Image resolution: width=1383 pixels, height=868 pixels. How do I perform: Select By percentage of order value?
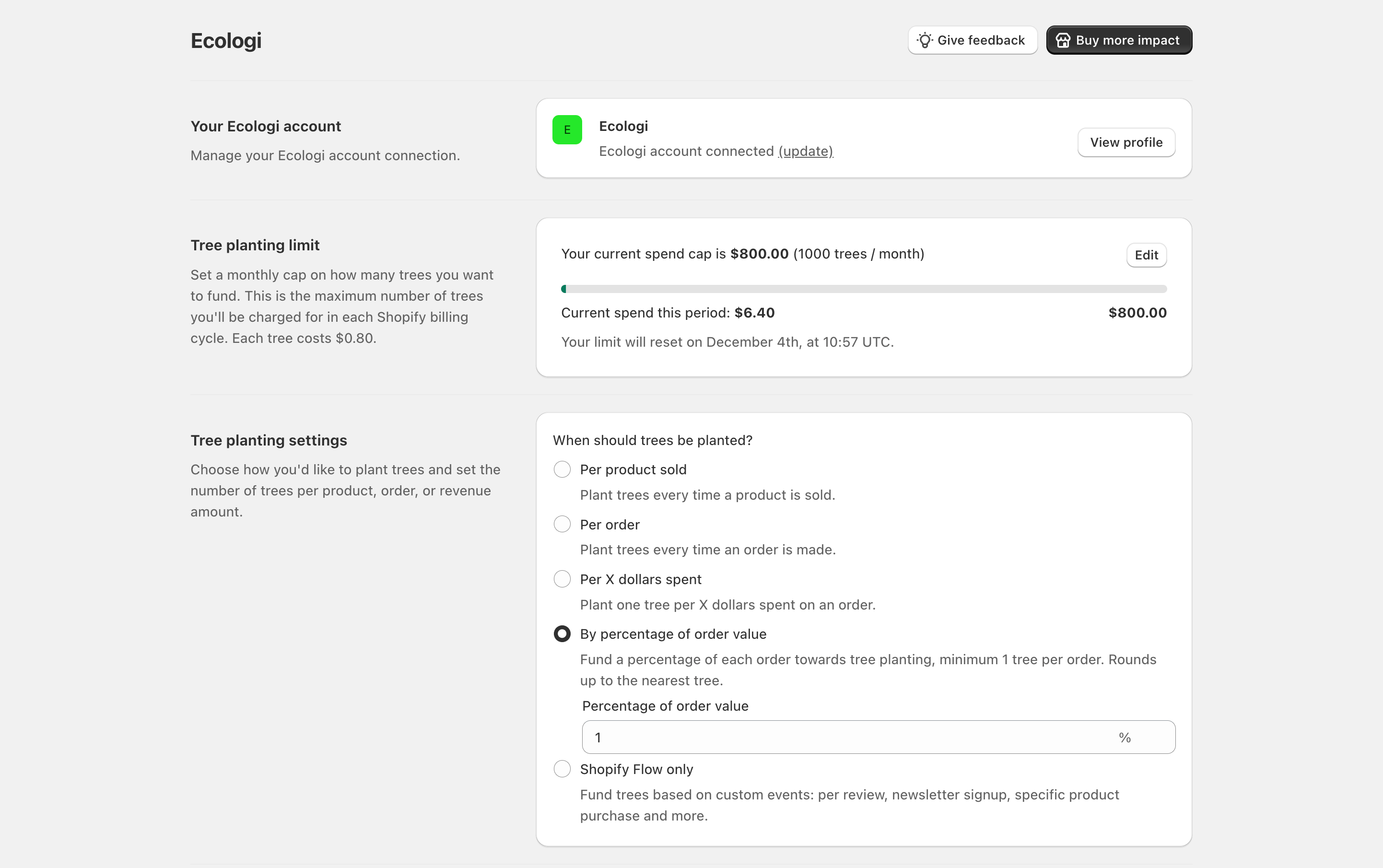click(562, 634)
